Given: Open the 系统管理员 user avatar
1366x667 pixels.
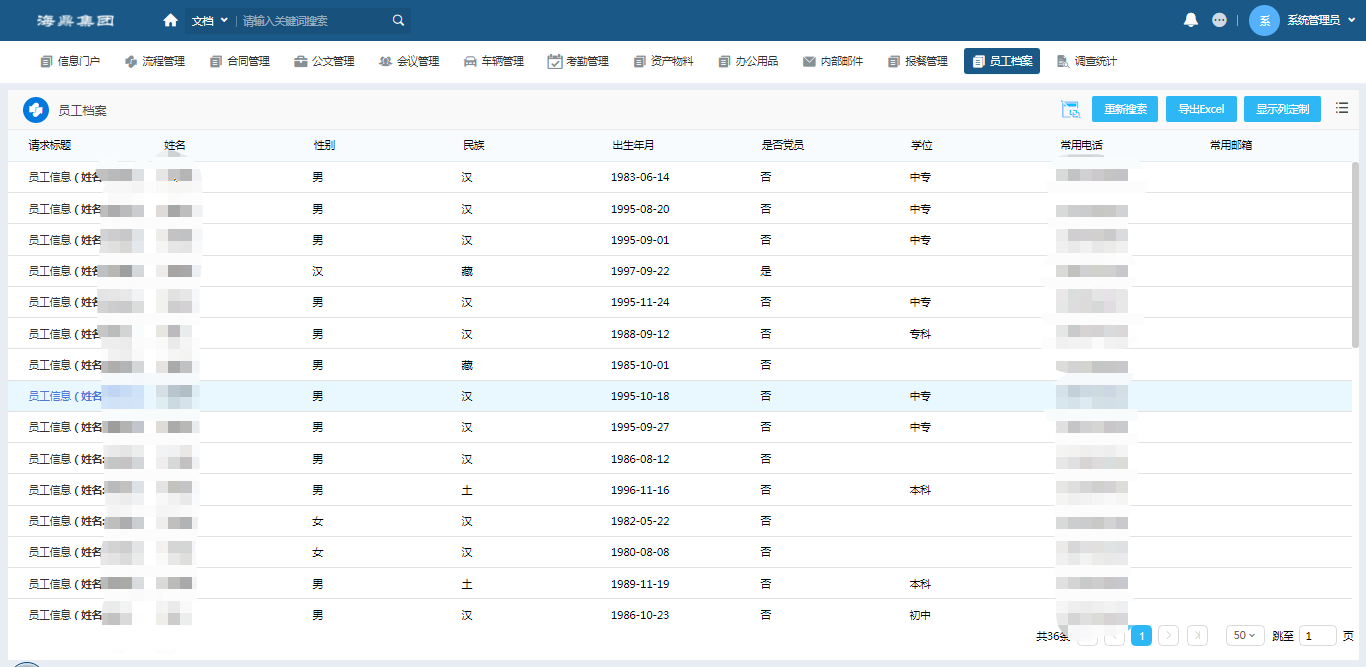Looking at the screenshot, I should (1264, 20).
